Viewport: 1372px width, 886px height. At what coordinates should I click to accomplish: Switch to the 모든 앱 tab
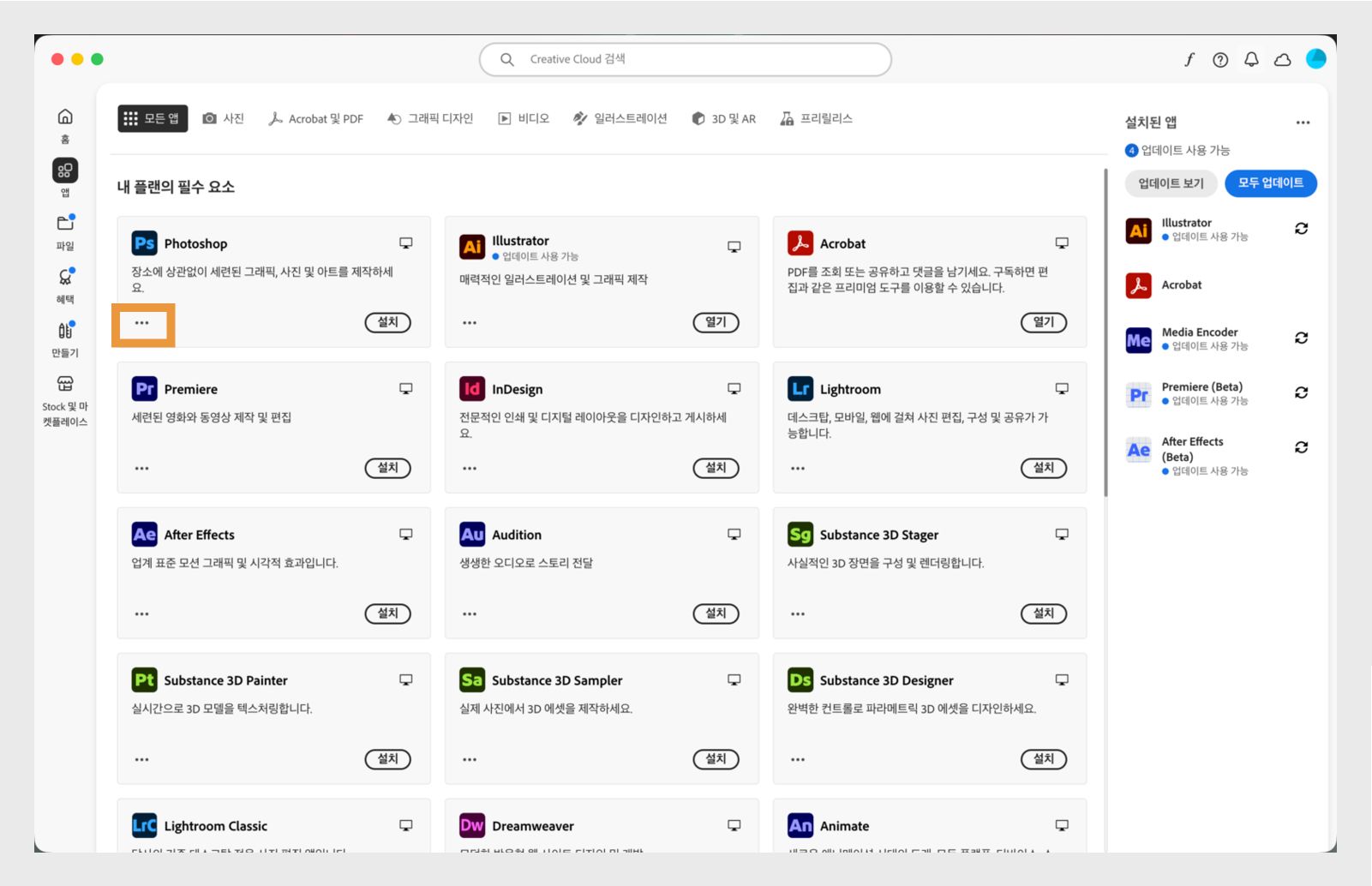point(153,118)
